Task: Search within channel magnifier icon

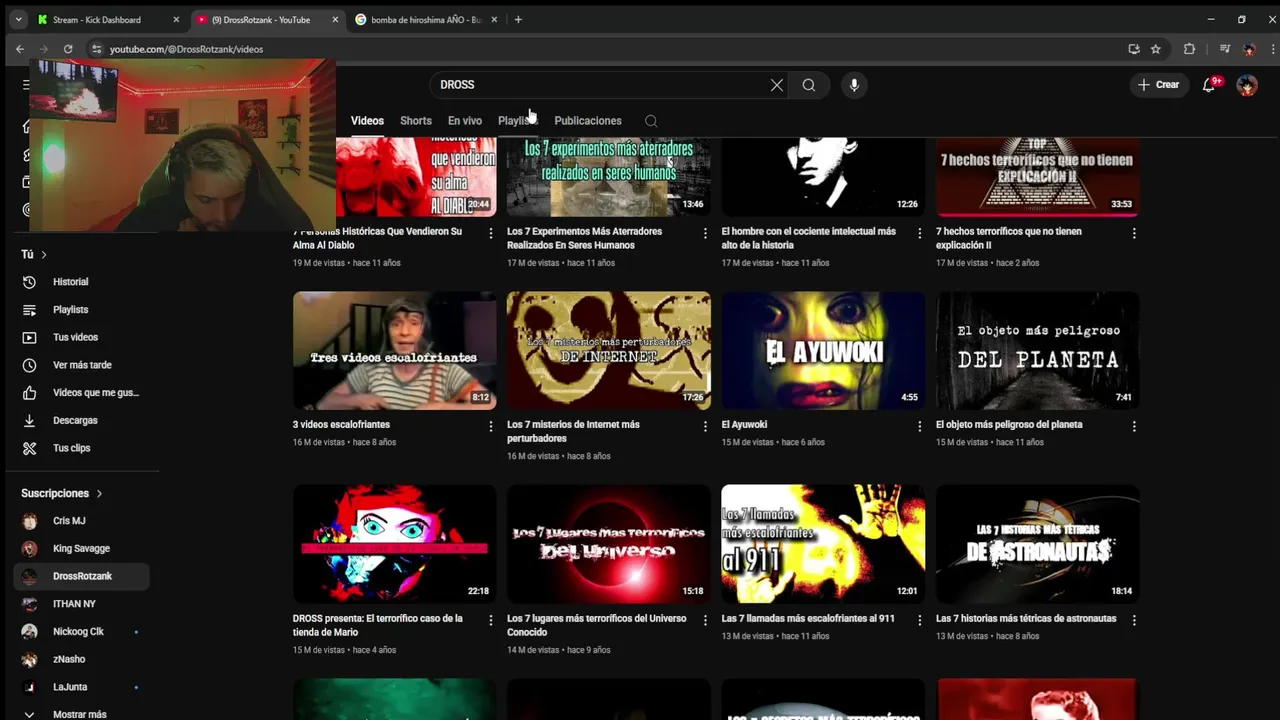Action: coord(651,121)
